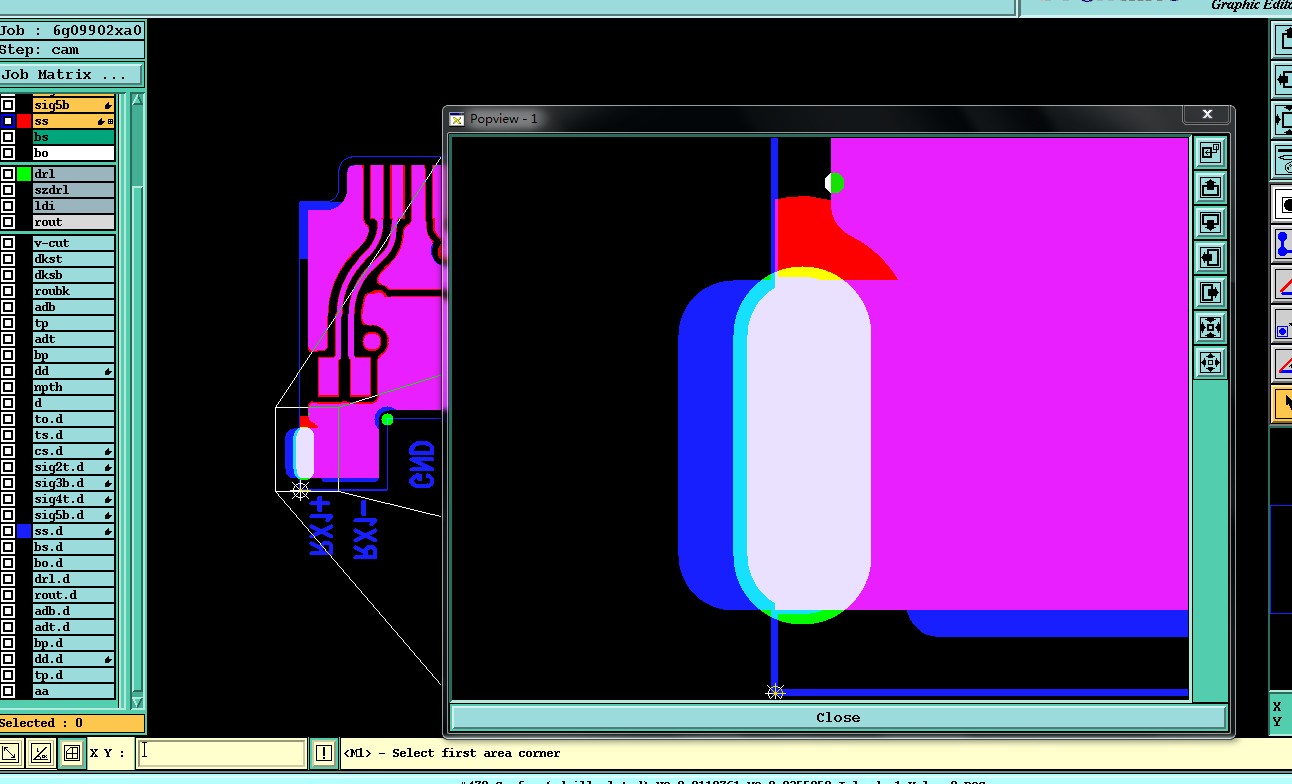Select the drl.d layer name
The height and width of the screenshot is (784, 1292).
coord(73,579)
